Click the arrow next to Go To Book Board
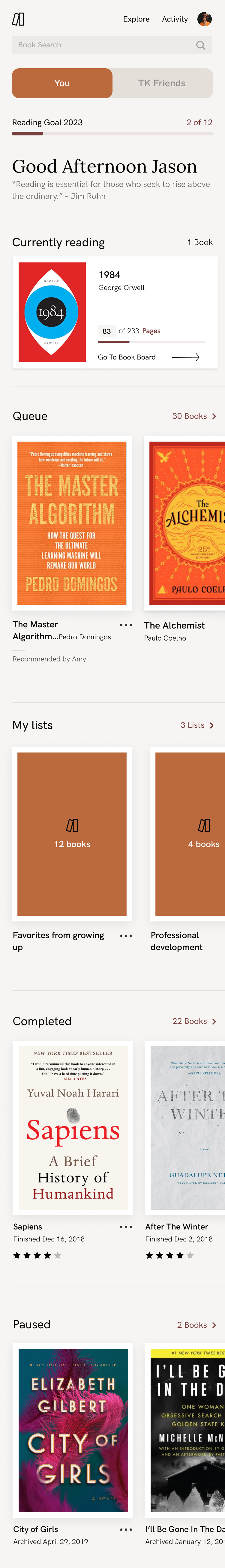This screenshot has height=1568, width=225. [186, 357]
